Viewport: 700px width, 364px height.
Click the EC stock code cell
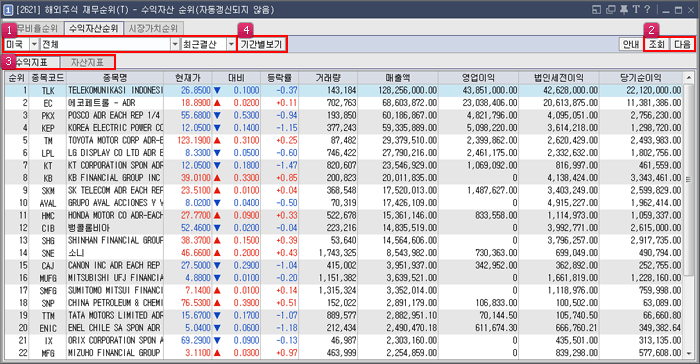click(x=48, y=103)
